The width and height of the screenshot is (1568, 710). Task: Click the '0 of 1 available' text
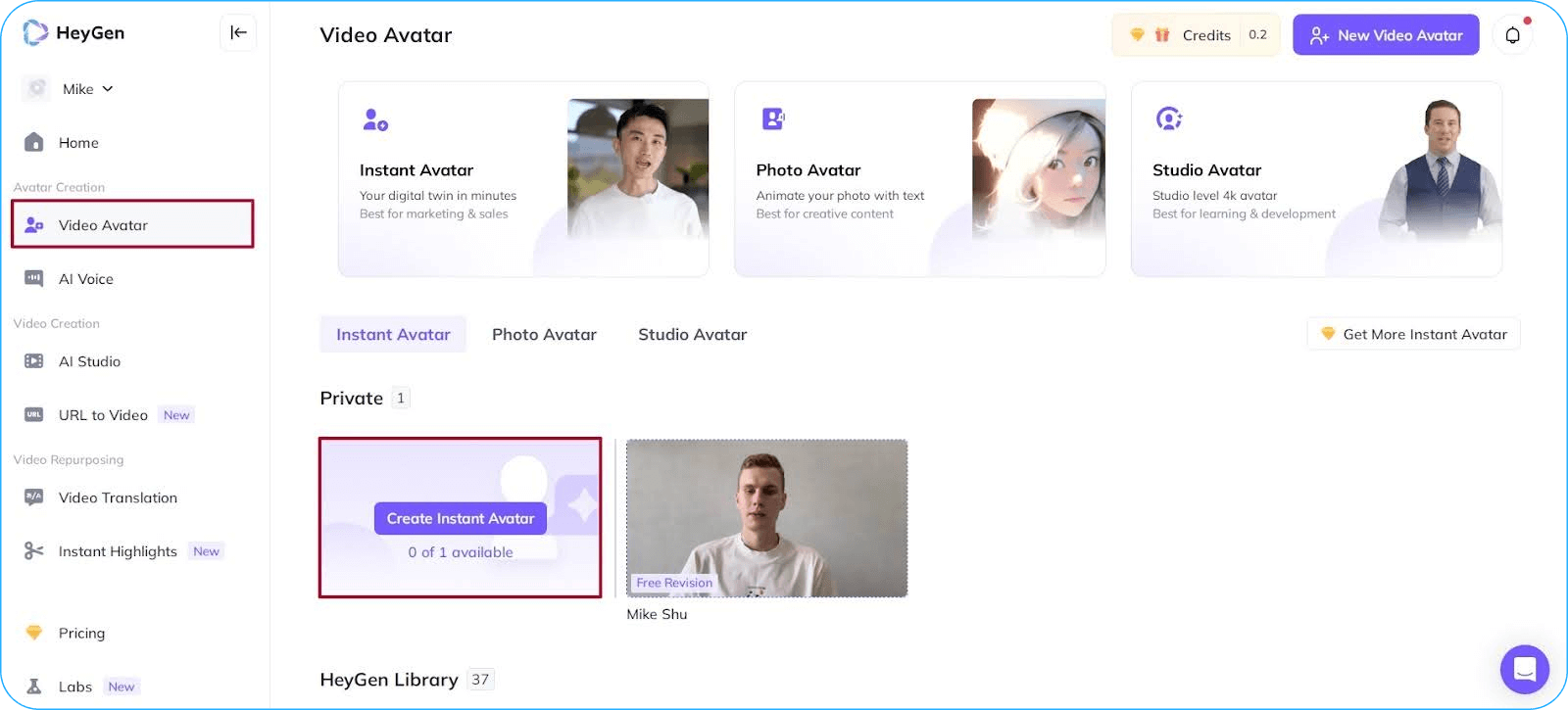[461, 552]
